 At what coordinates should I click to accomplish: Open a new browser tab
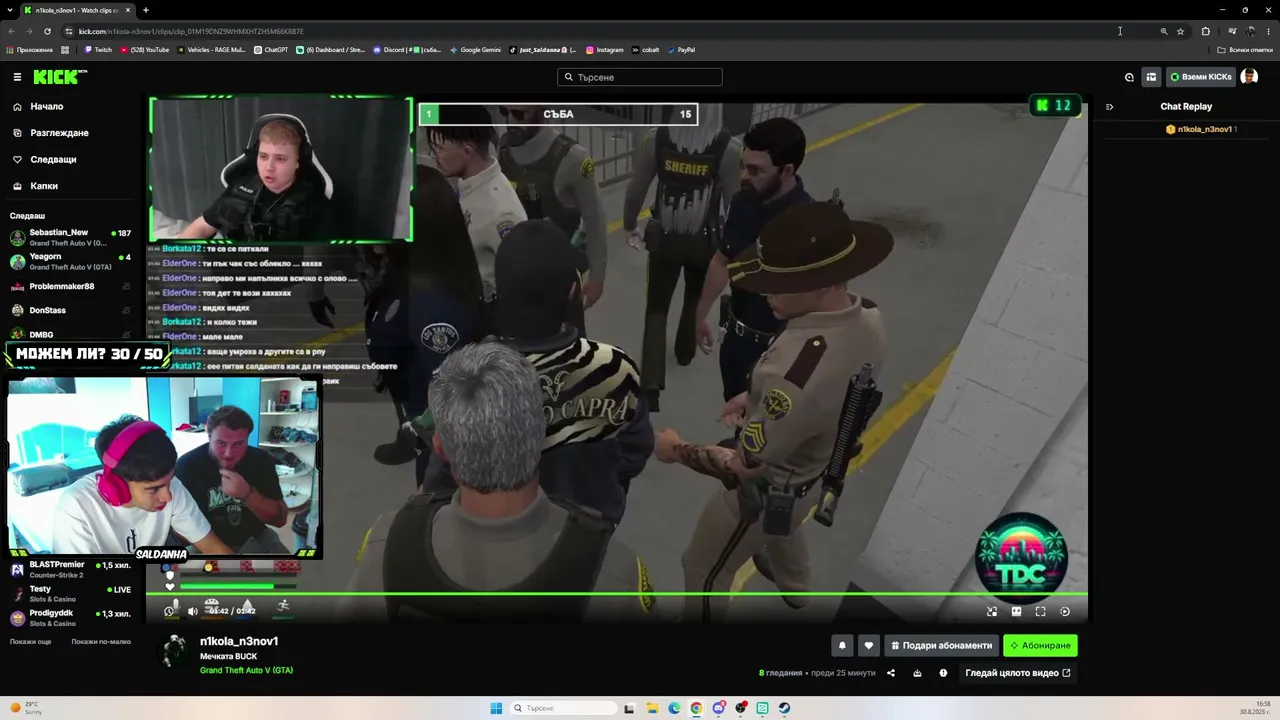(145, 10)
